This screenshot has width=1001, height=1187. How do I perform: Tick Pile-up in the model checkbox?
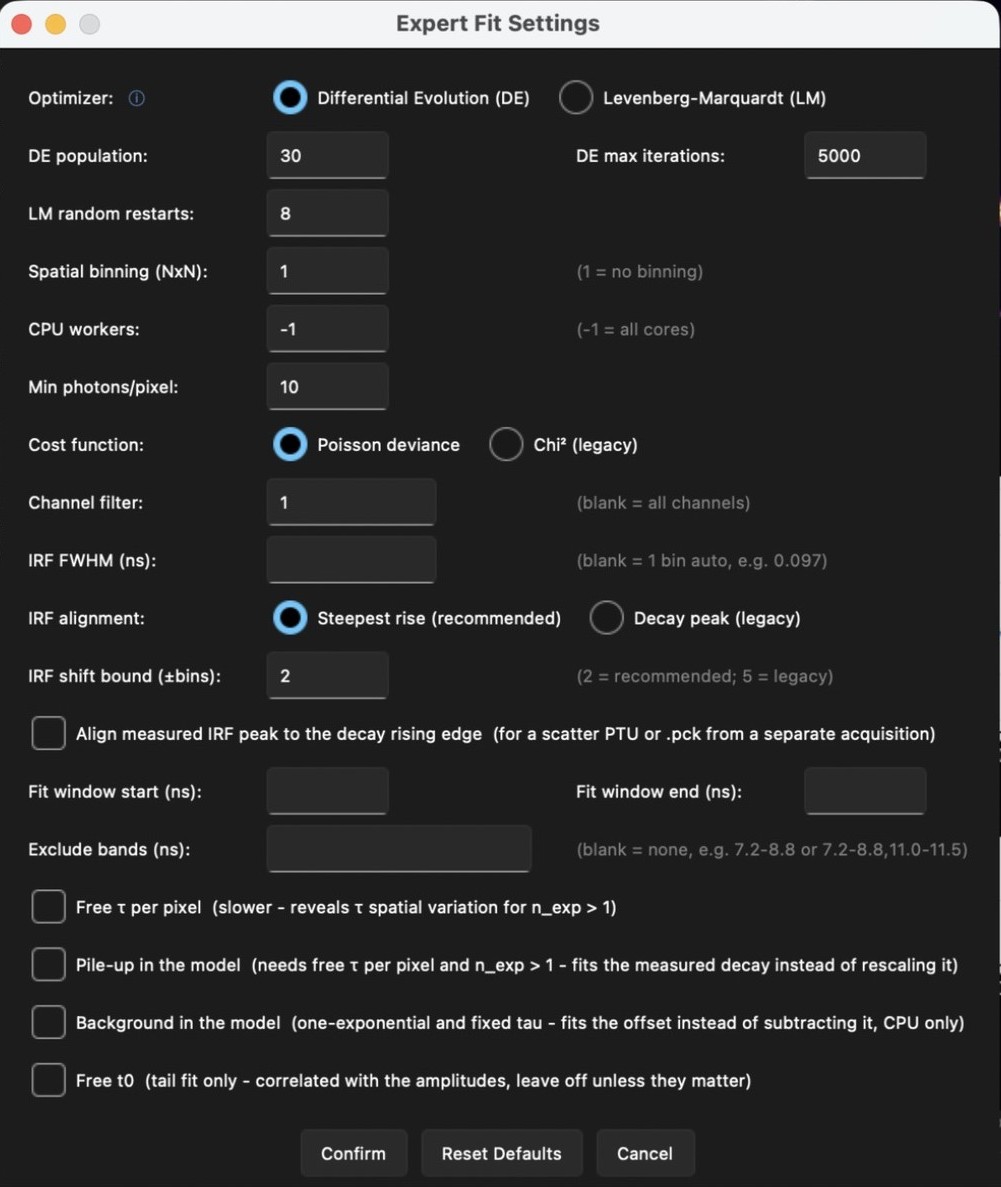pyautogui.click(x=48, y=964)
